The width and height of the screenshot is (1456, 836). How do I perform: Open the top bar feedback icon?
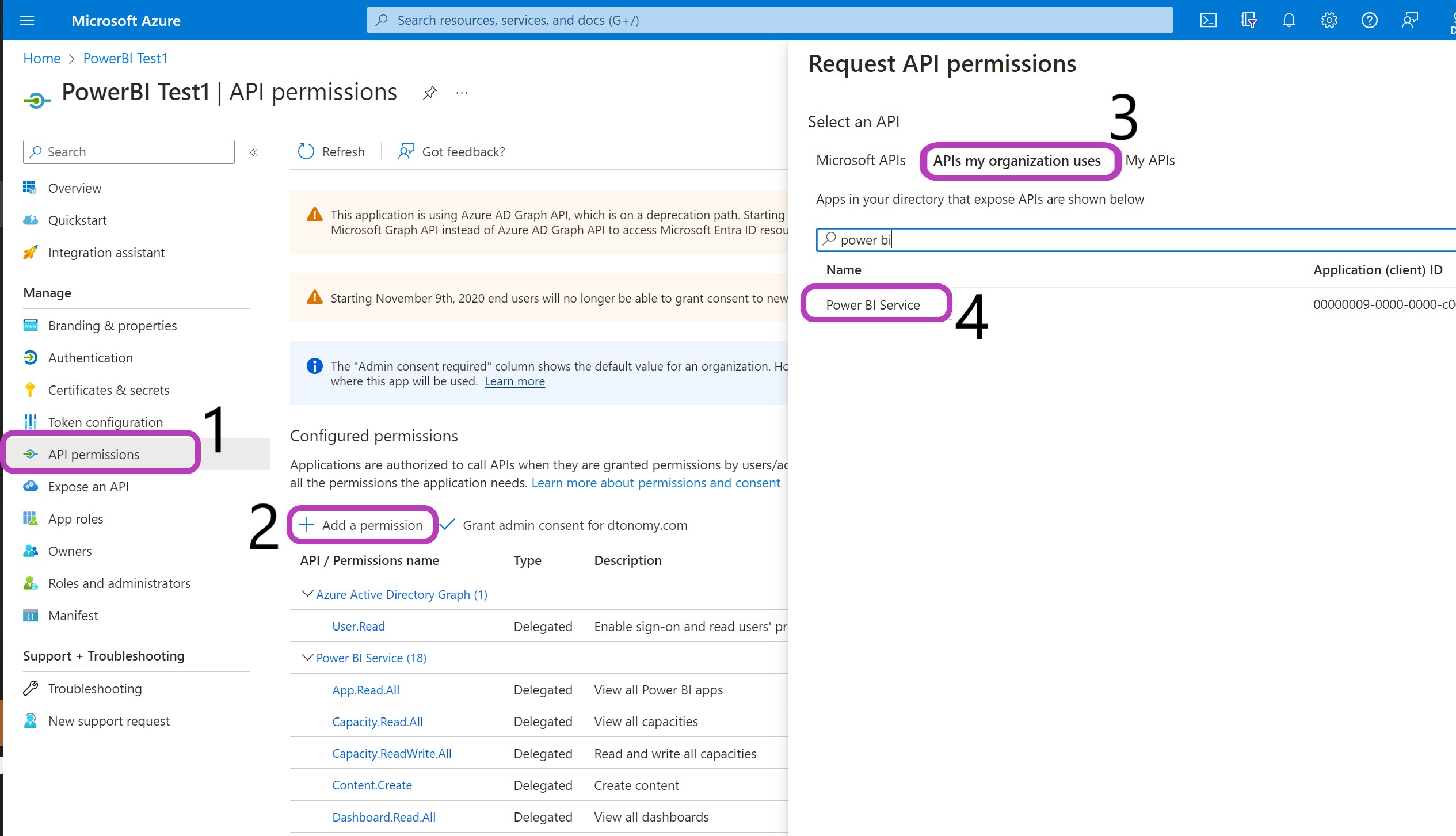pyautogui.click(x=1409, y=21)
